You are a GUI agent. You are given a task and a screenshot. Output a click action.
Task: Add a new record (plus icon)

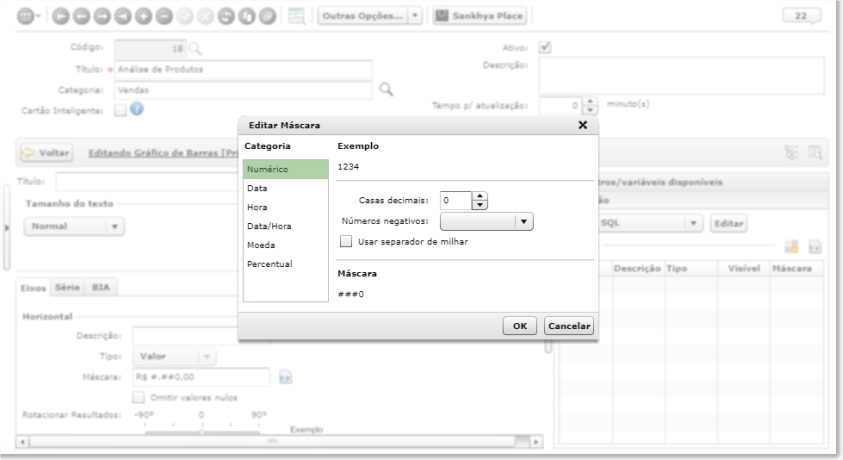(144, 16)
